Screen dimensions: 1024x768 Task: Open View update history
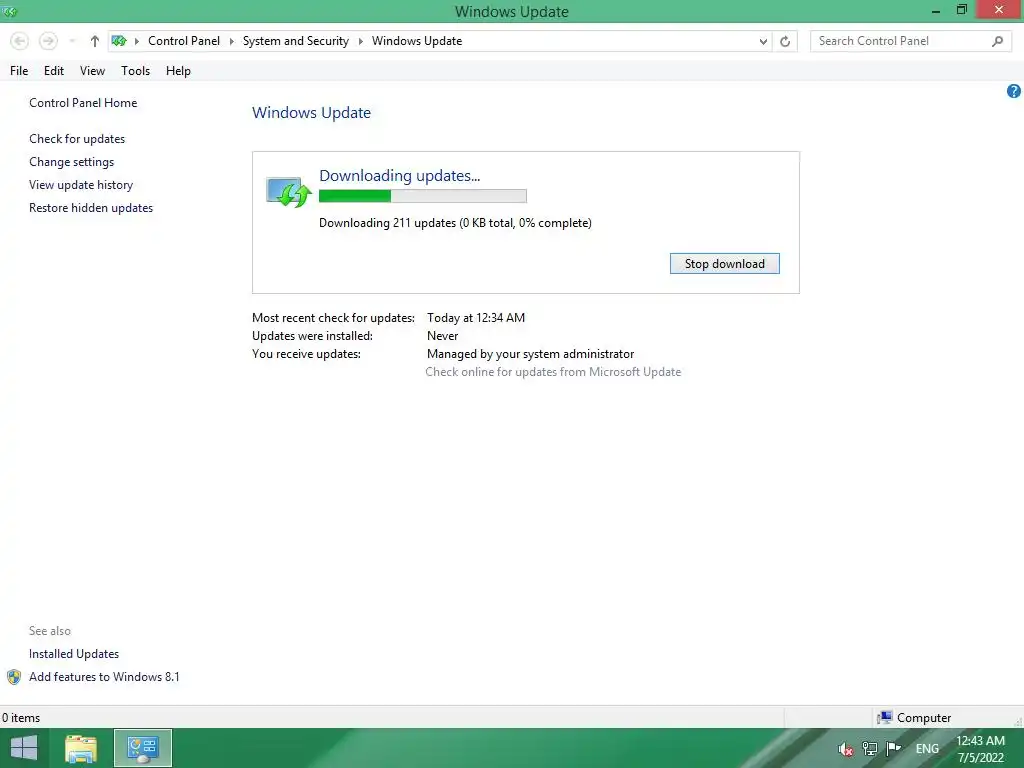81,185
